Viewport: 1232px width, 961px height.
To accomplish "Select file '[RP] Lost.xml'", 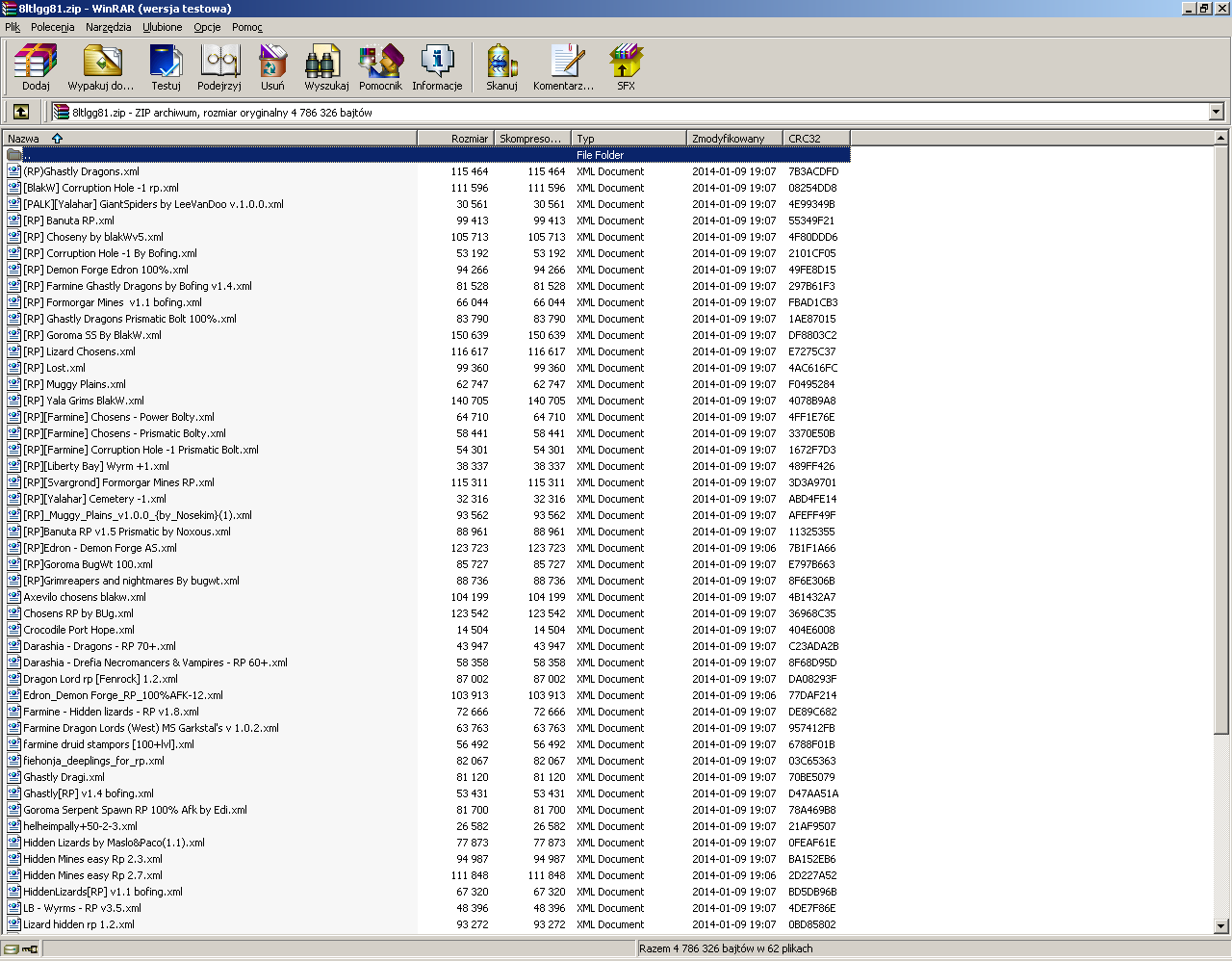I will click(x=54, y=368).
